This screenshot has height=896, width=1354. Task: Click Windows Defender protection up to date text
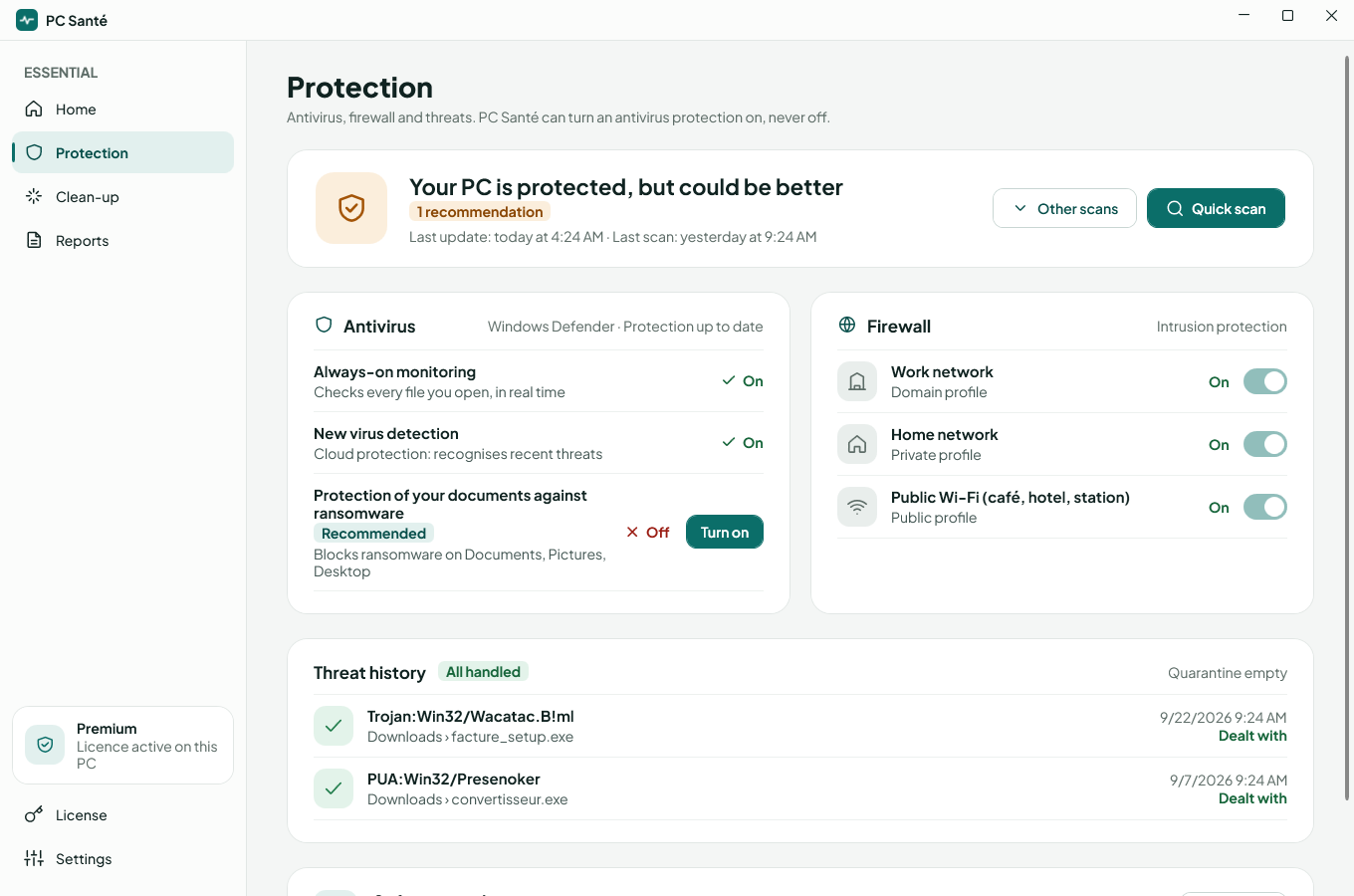pyautogui.click(x=625, y=327)
